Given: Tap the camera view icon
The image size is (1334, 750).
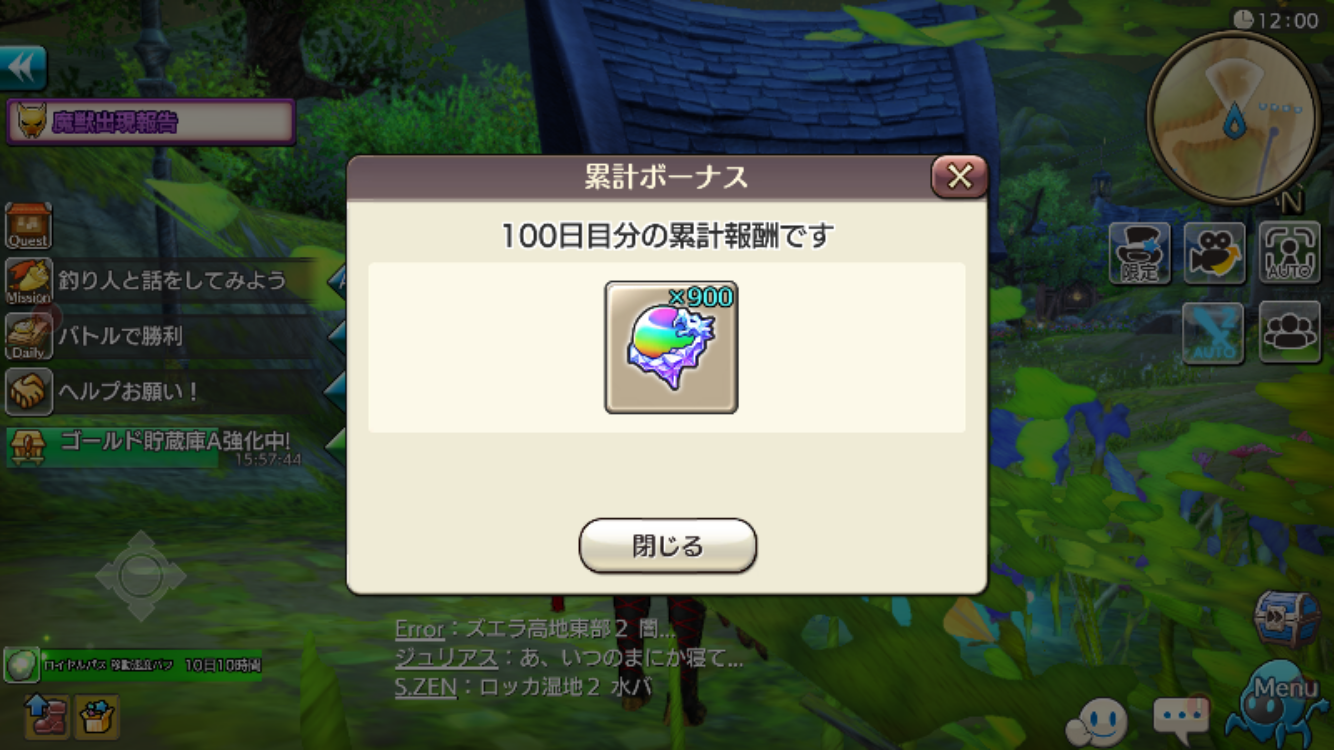Looking at the screenshot, I should (x=1215, y=253).
